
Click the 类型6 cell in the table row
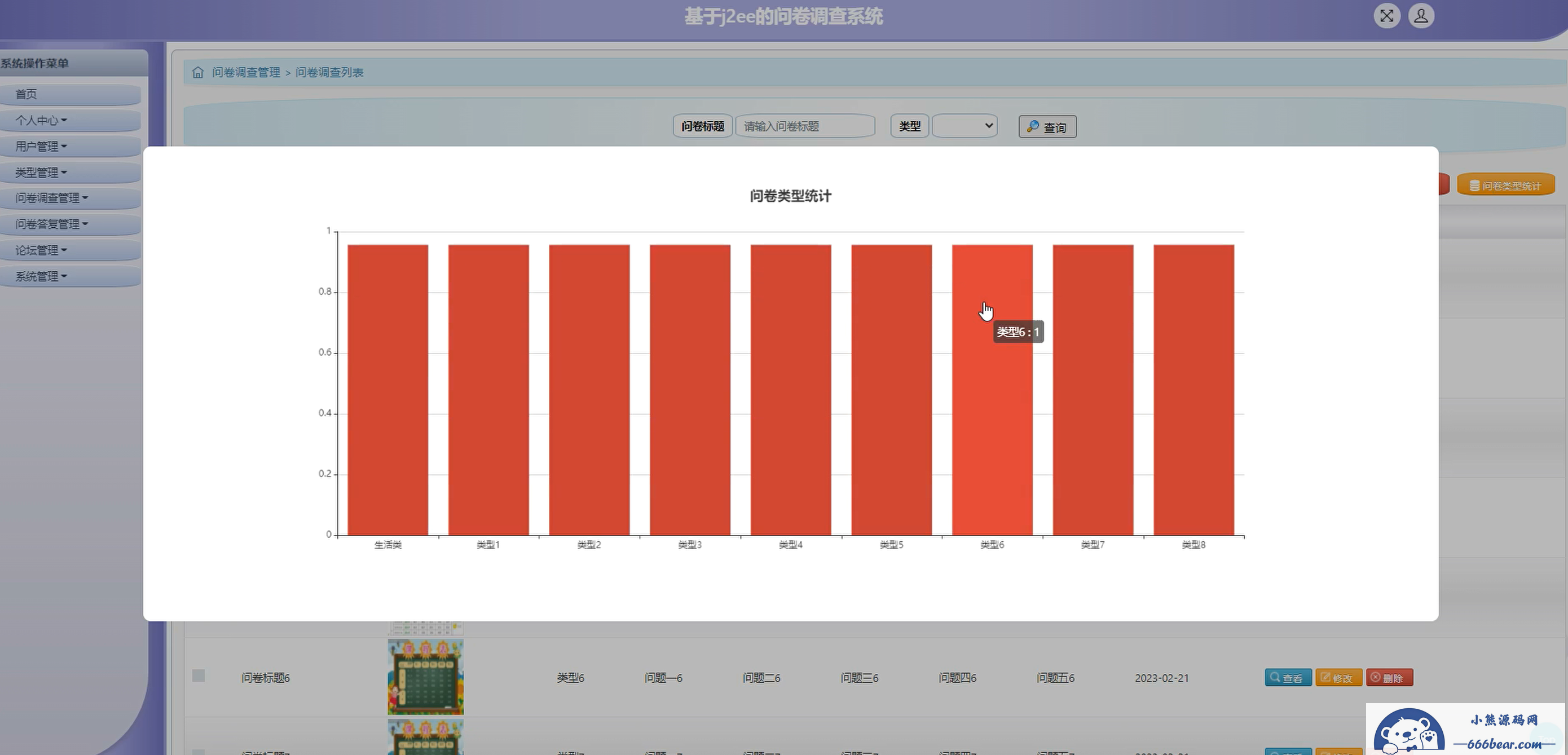click(570, 678)
